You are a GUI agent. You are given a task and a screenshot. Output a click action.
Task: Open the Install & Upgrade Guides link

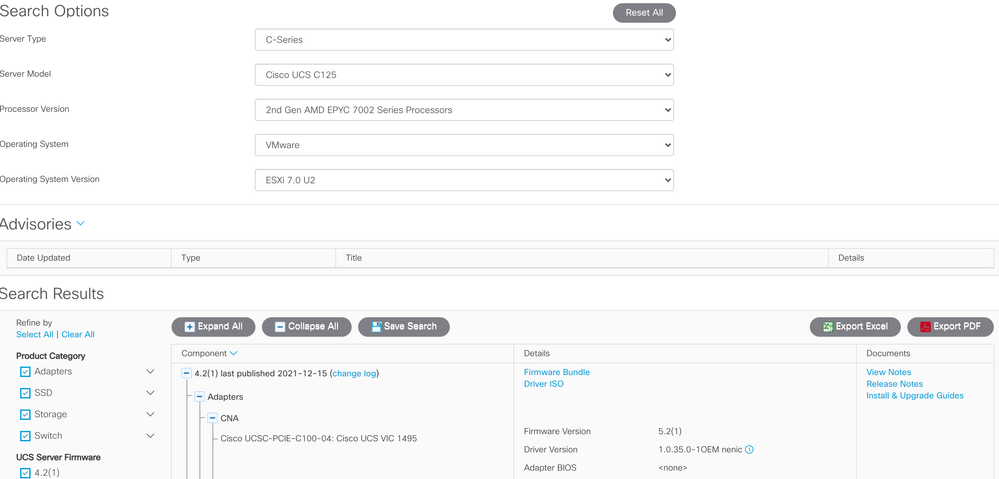tap(915, 396)
